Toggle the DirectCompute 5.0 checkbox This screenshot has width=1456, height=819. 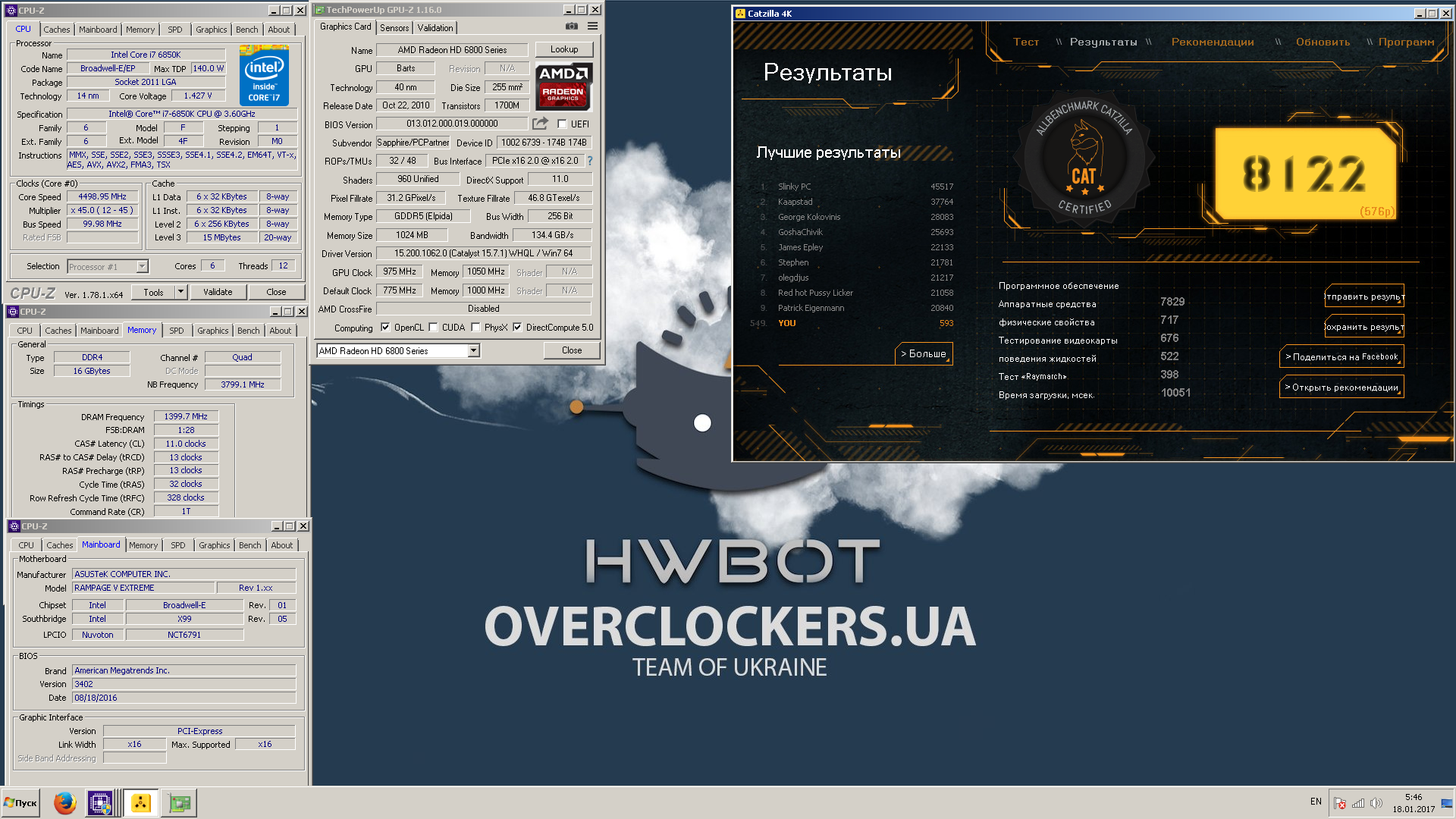coord(517,328)
